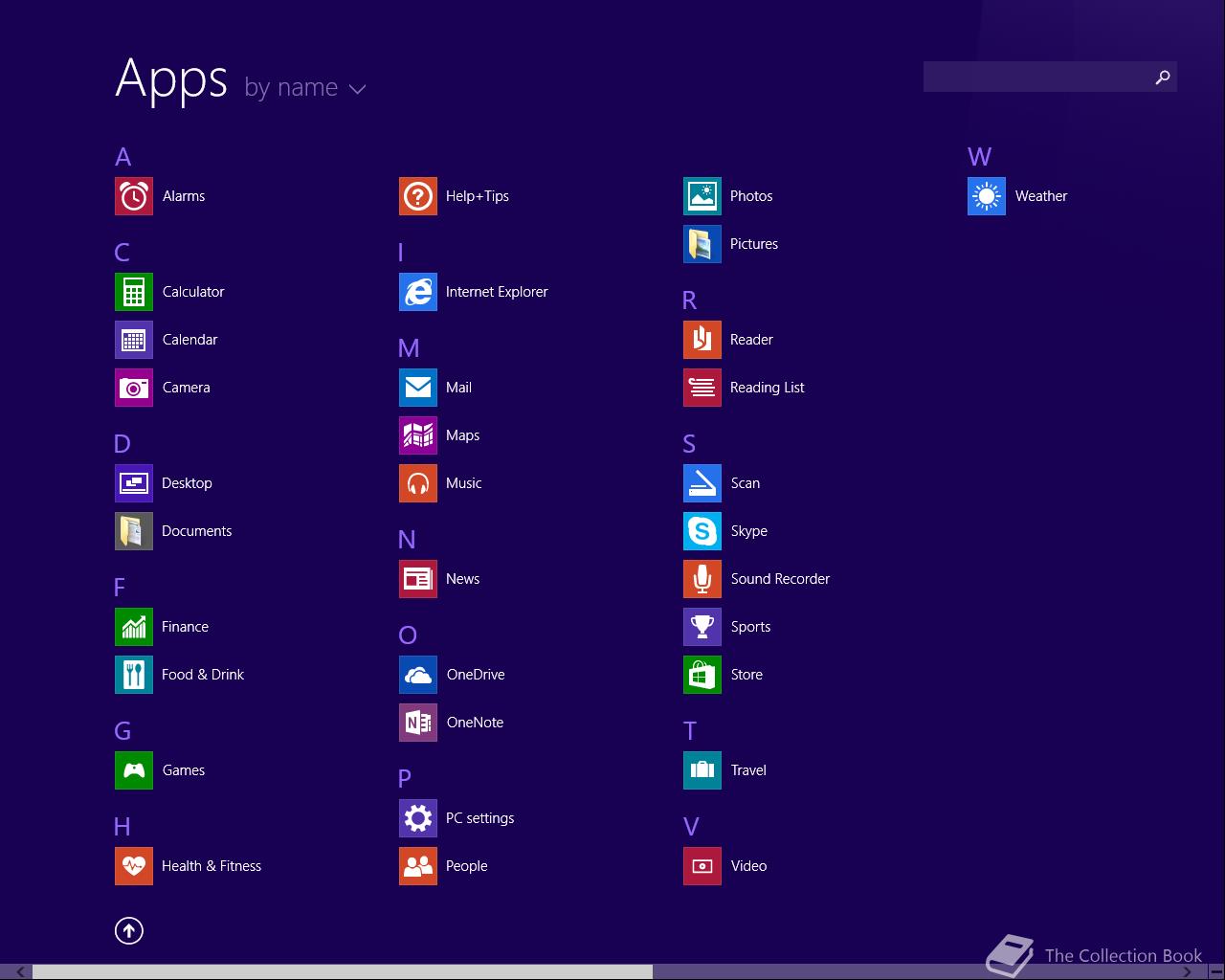1225x980 pixels.
Task: Click the 'Sound Recorder' label
Action: 780,579
